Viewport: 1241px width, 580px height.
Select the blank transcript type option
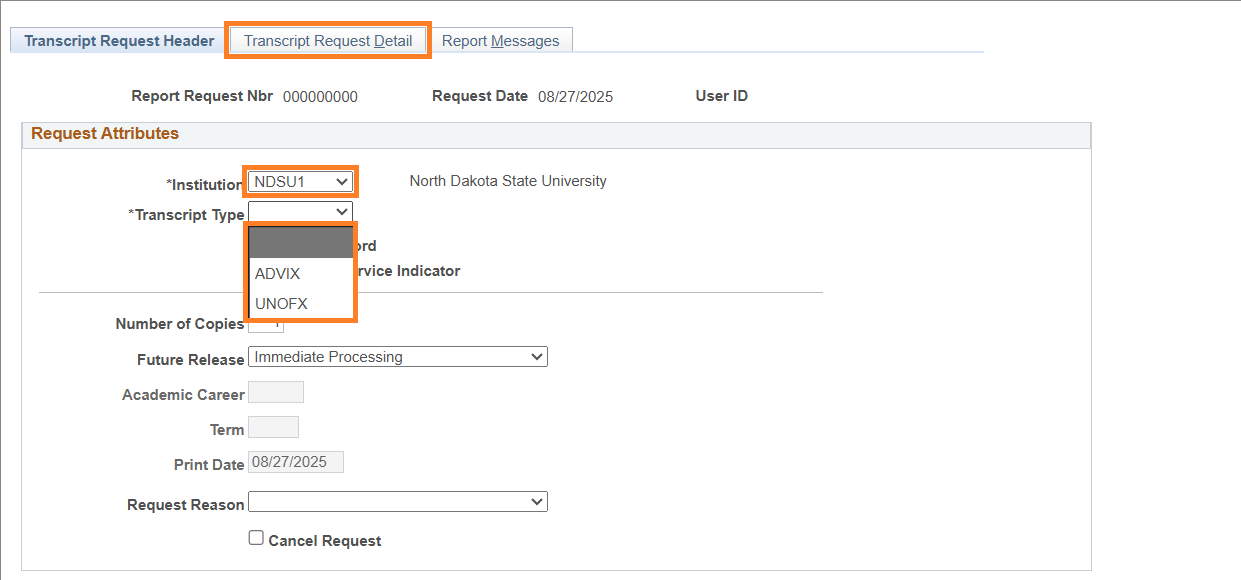point(300,242)
